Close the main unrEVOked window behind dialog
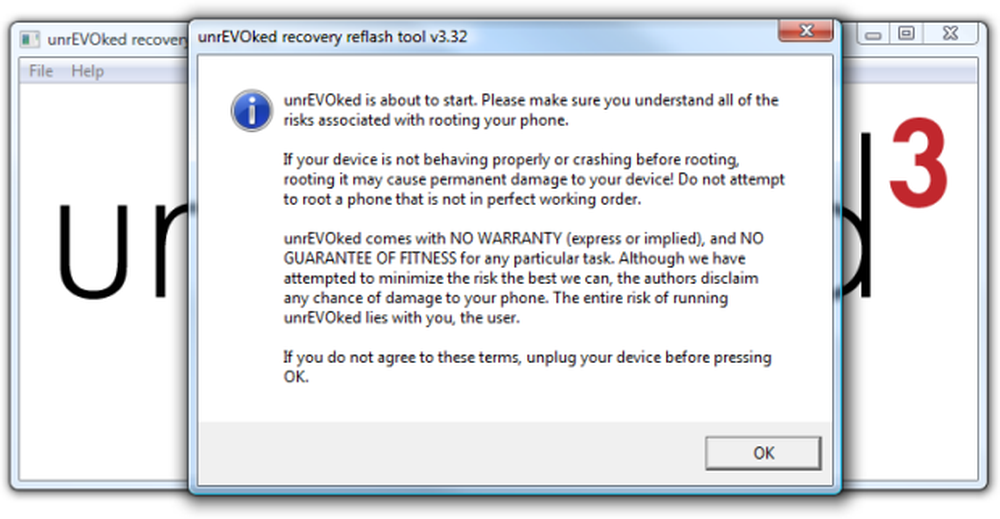The width and height of the screenshot is (1000, 519). click(950, 33)
